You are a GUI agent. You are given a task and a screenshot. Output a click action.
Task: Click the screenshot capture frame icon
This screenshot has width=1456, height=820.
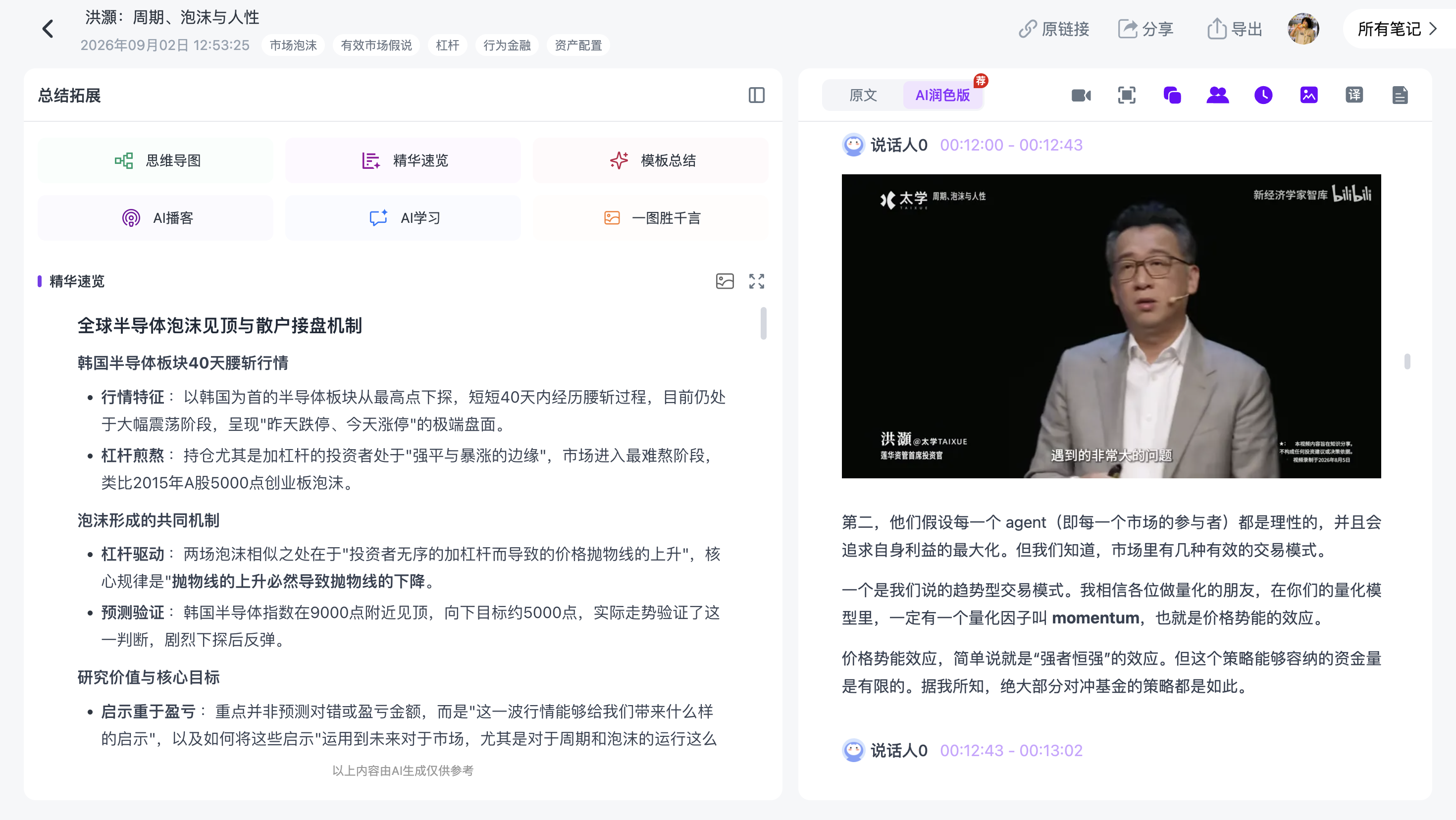pos(1126,96)
